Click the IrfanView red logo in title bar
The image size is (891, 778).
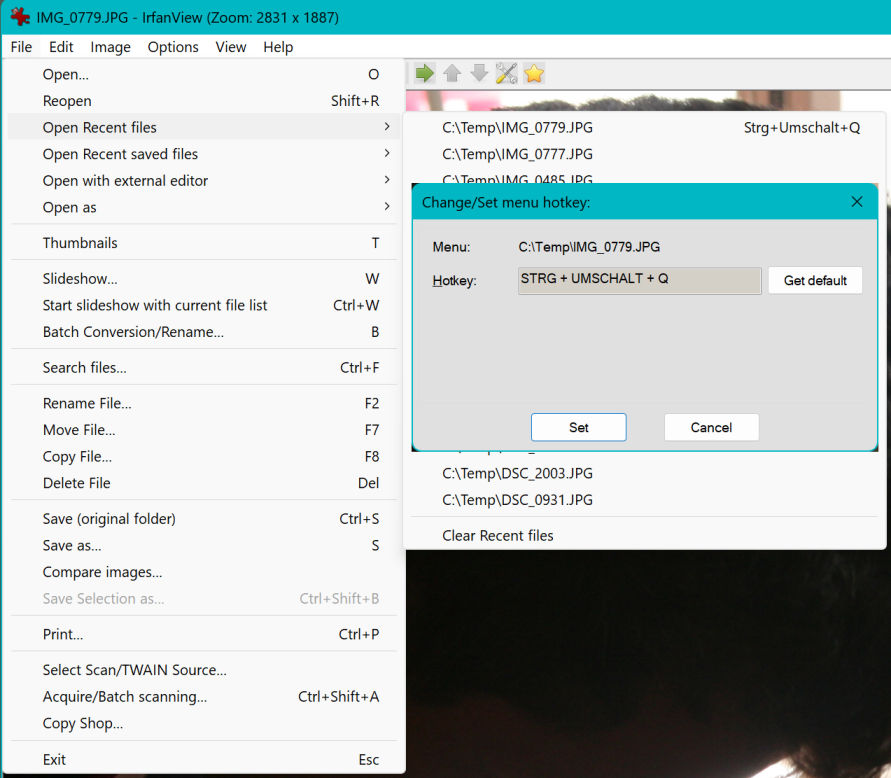[x=19, y=17]
